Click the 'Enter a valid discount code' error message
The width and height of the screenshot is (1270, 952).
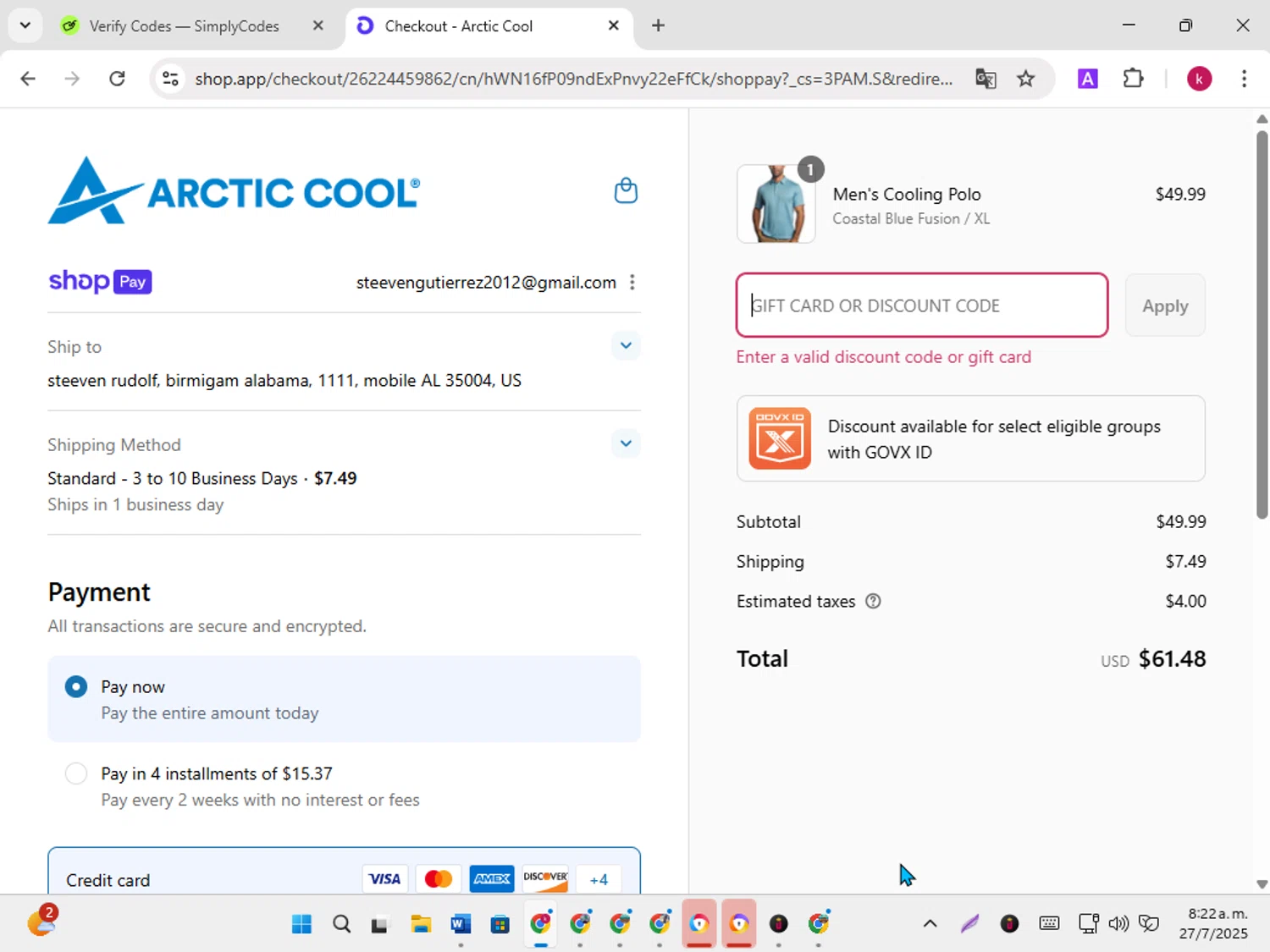(x=884, y=357)
